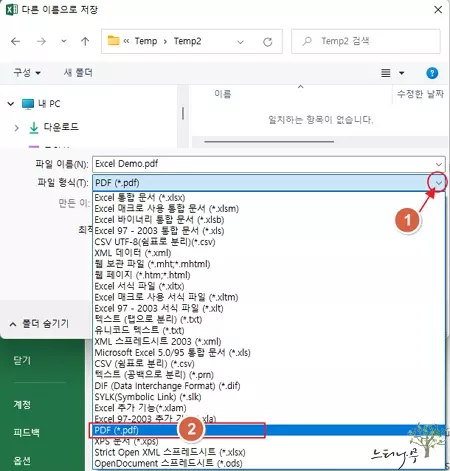Click 닫기 in Excel backstage menu
The height and width of the screenshot is (471, 450).
tap(22, 360)
